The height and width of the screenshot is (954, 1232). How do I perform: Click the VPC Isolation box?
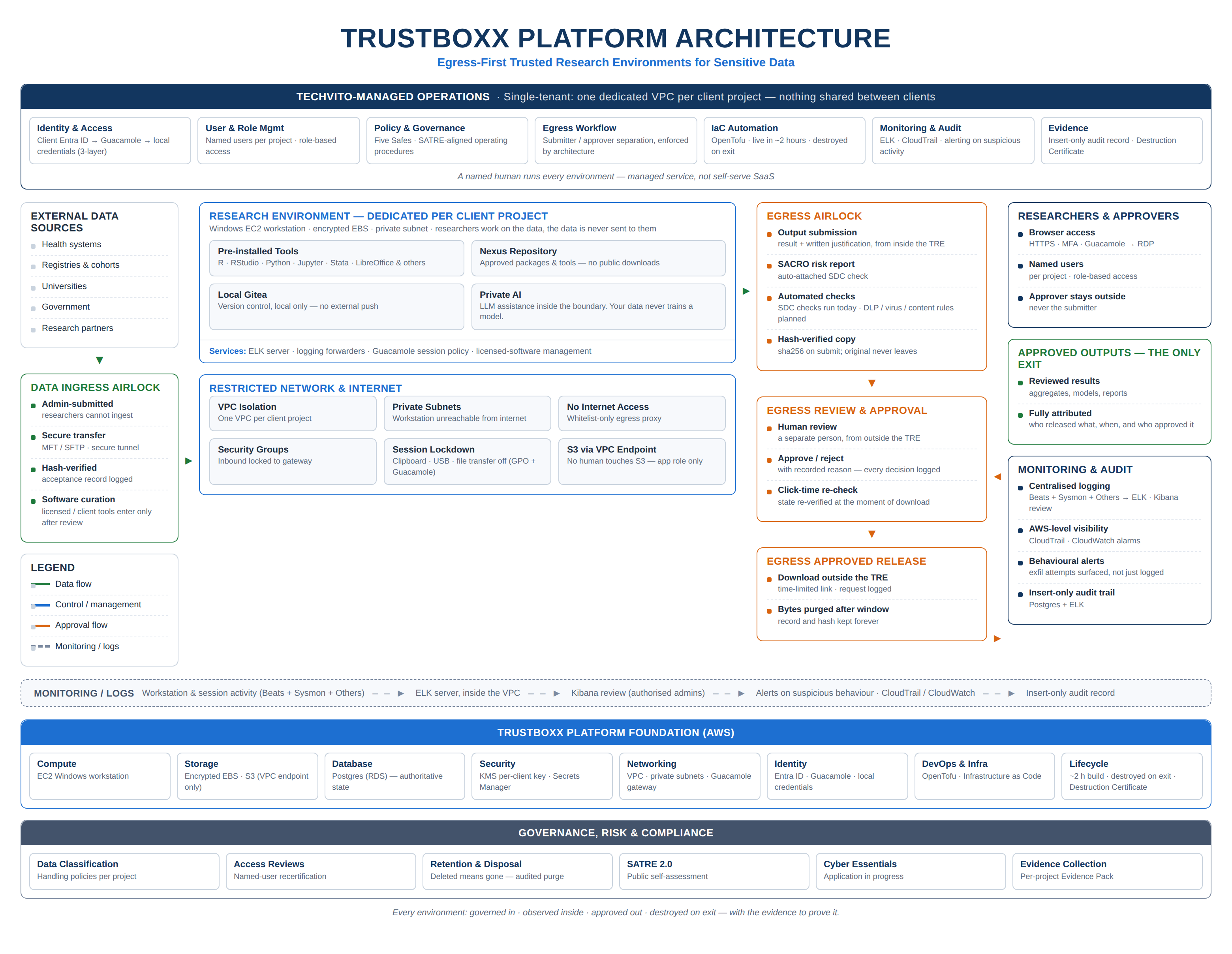(x=293, y=413)
